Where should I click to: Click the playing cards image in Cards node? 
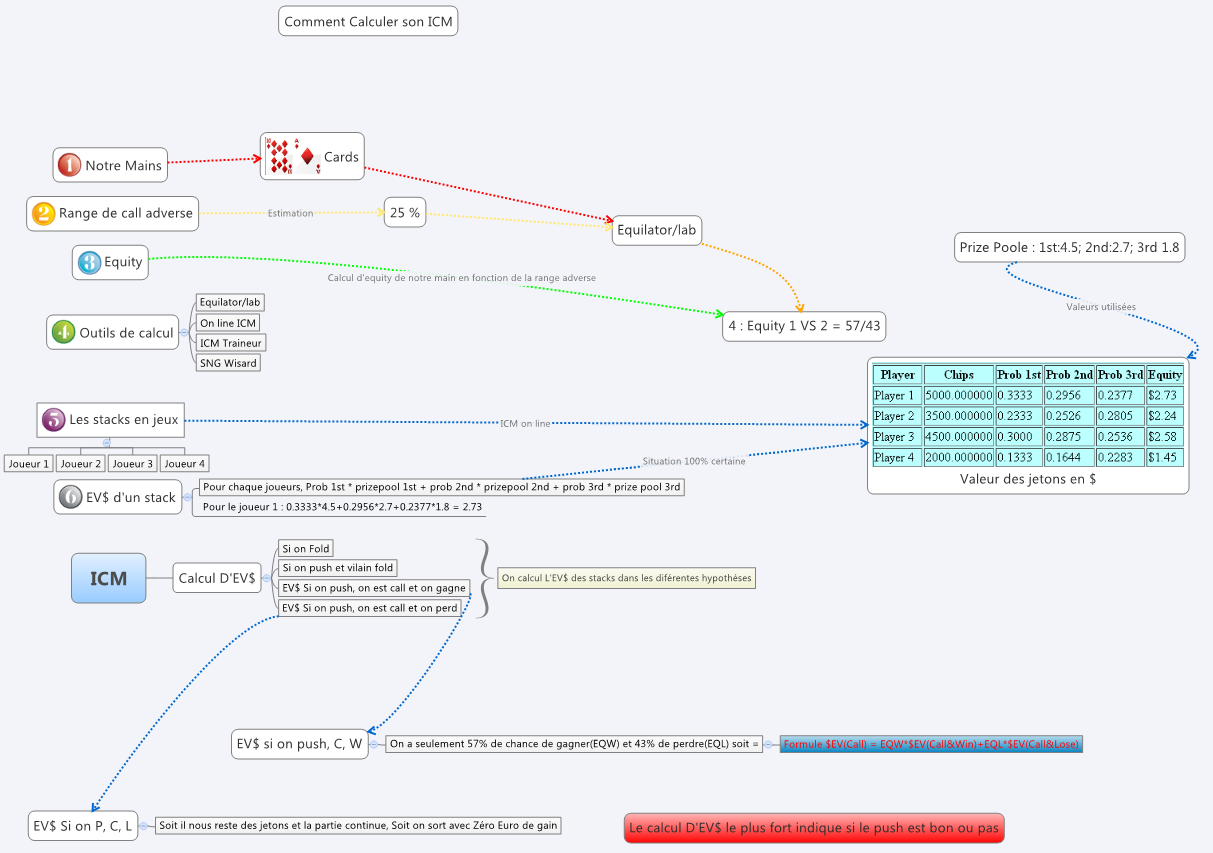292,156
